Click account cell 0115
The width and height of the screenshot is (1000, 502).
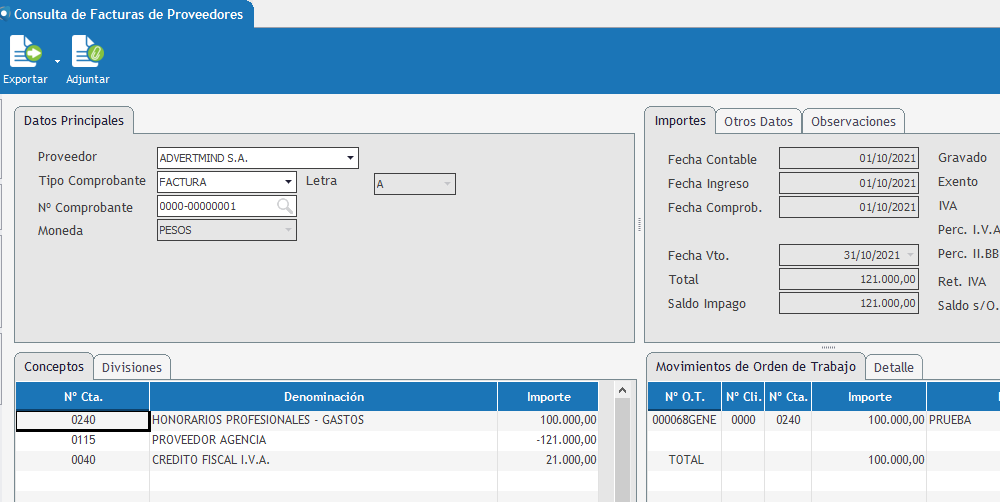coord(83,440)
